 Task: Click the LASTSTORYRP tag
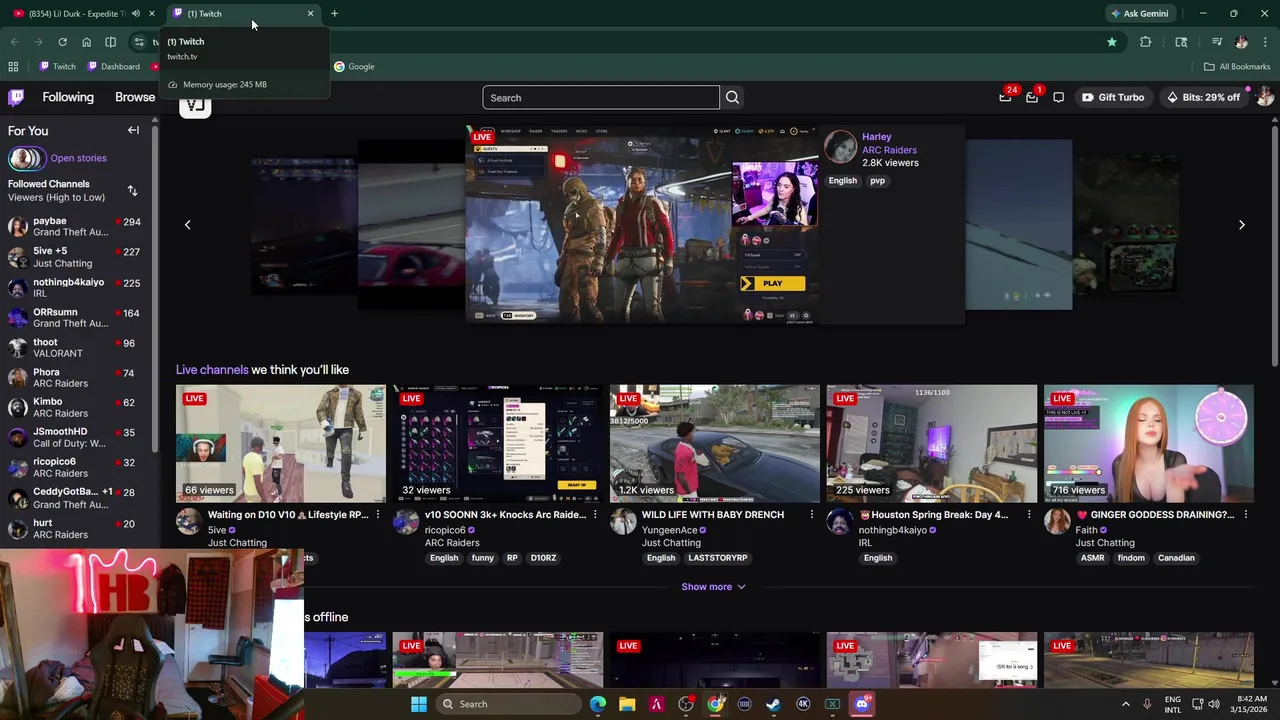tap(717, 558)
